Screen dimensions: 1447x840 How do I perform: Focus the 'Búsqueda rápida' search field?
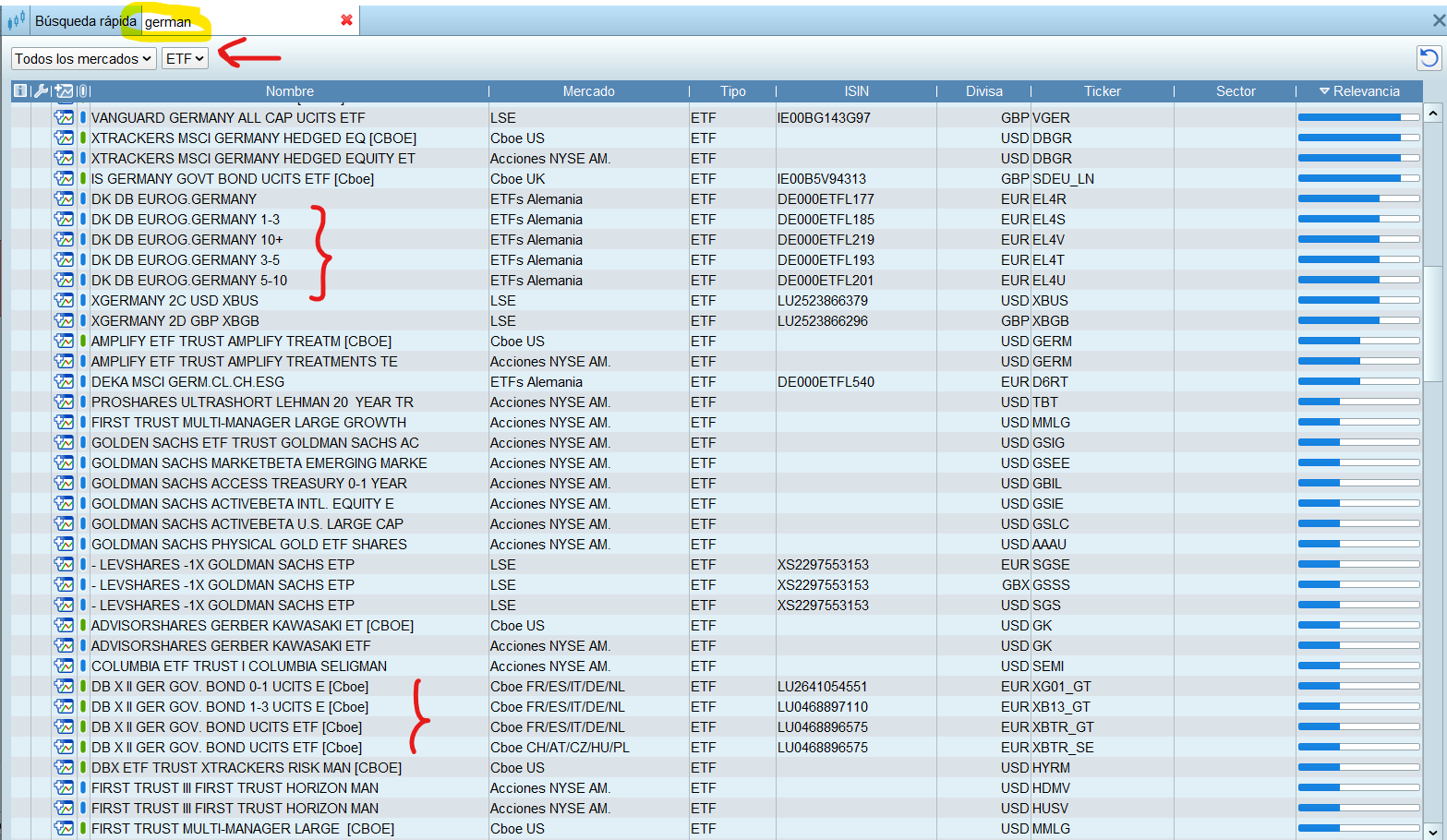coord(240,21)
